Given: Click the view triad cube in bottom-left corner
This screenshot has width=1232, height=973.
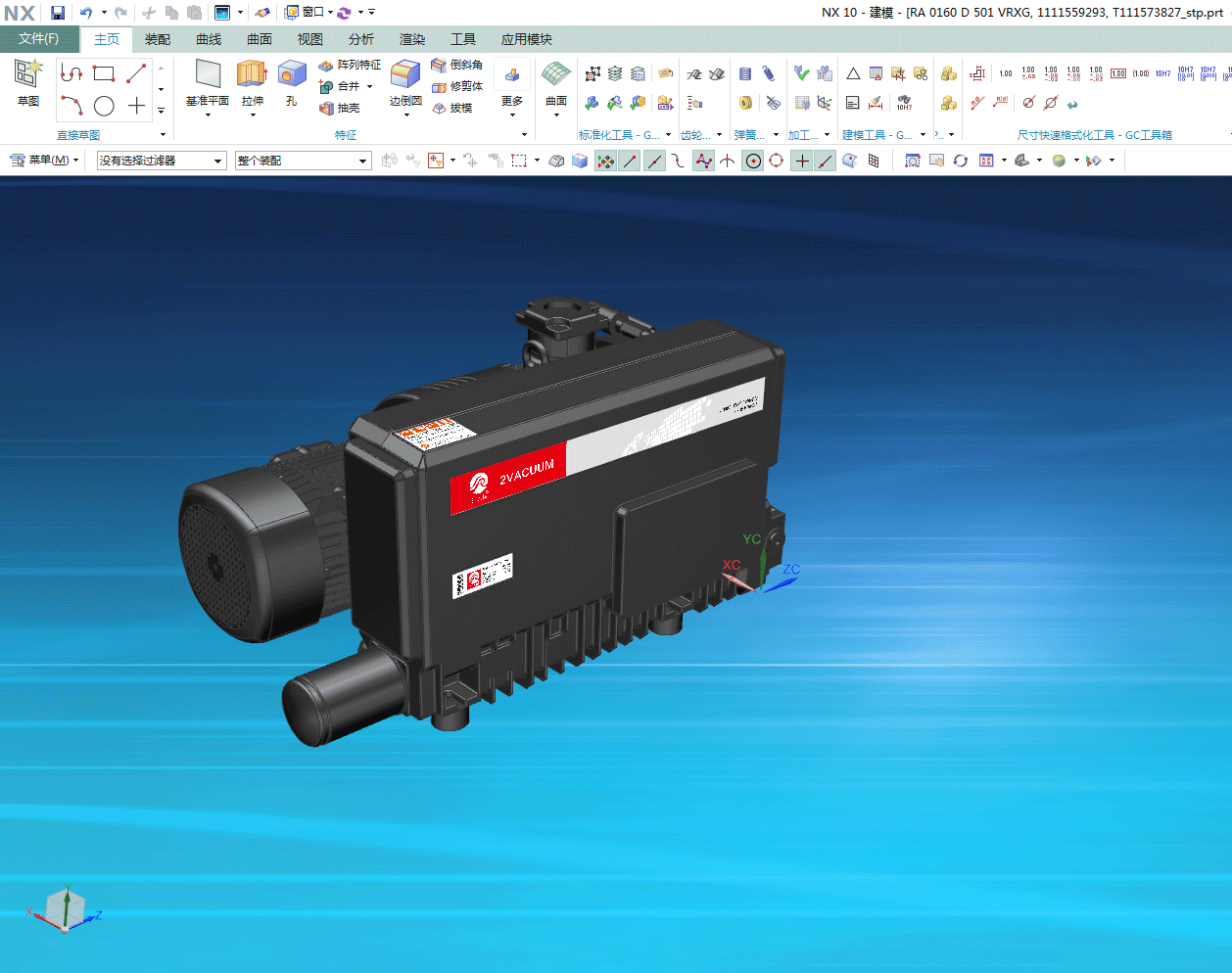Looking at the screenshot, I should 65,910.
